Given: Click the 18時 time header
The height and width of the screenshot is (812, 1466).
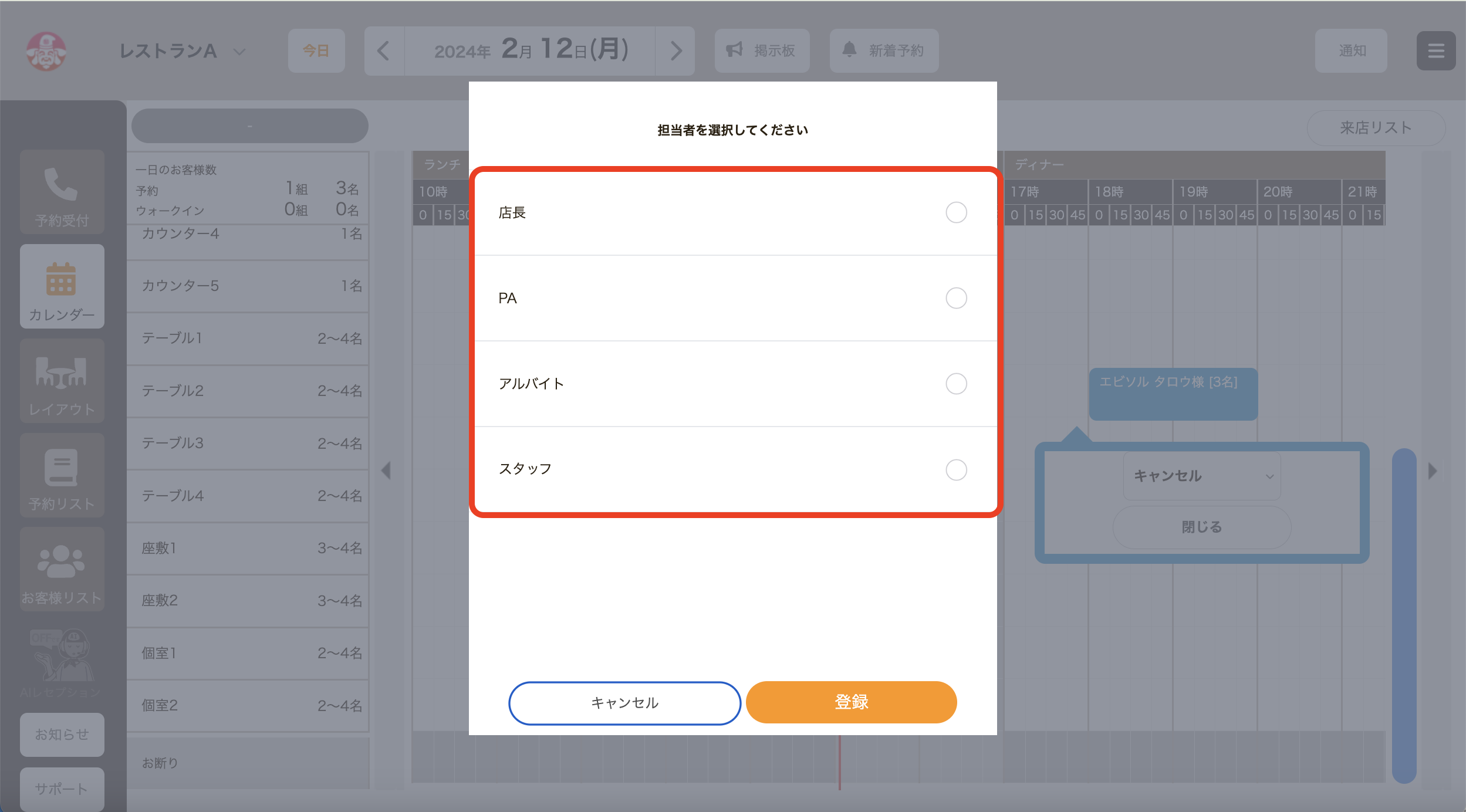Looking at the screenshot, I should [1130, 192].
